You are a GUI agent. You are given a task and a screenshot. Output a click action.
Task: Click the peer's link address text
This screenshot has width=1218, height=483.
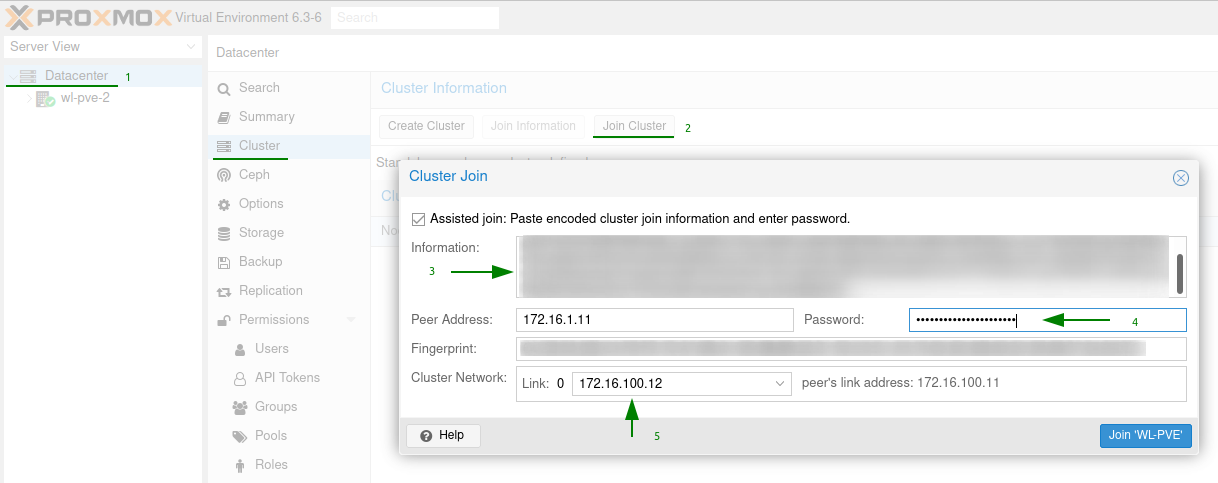point(901,383)
